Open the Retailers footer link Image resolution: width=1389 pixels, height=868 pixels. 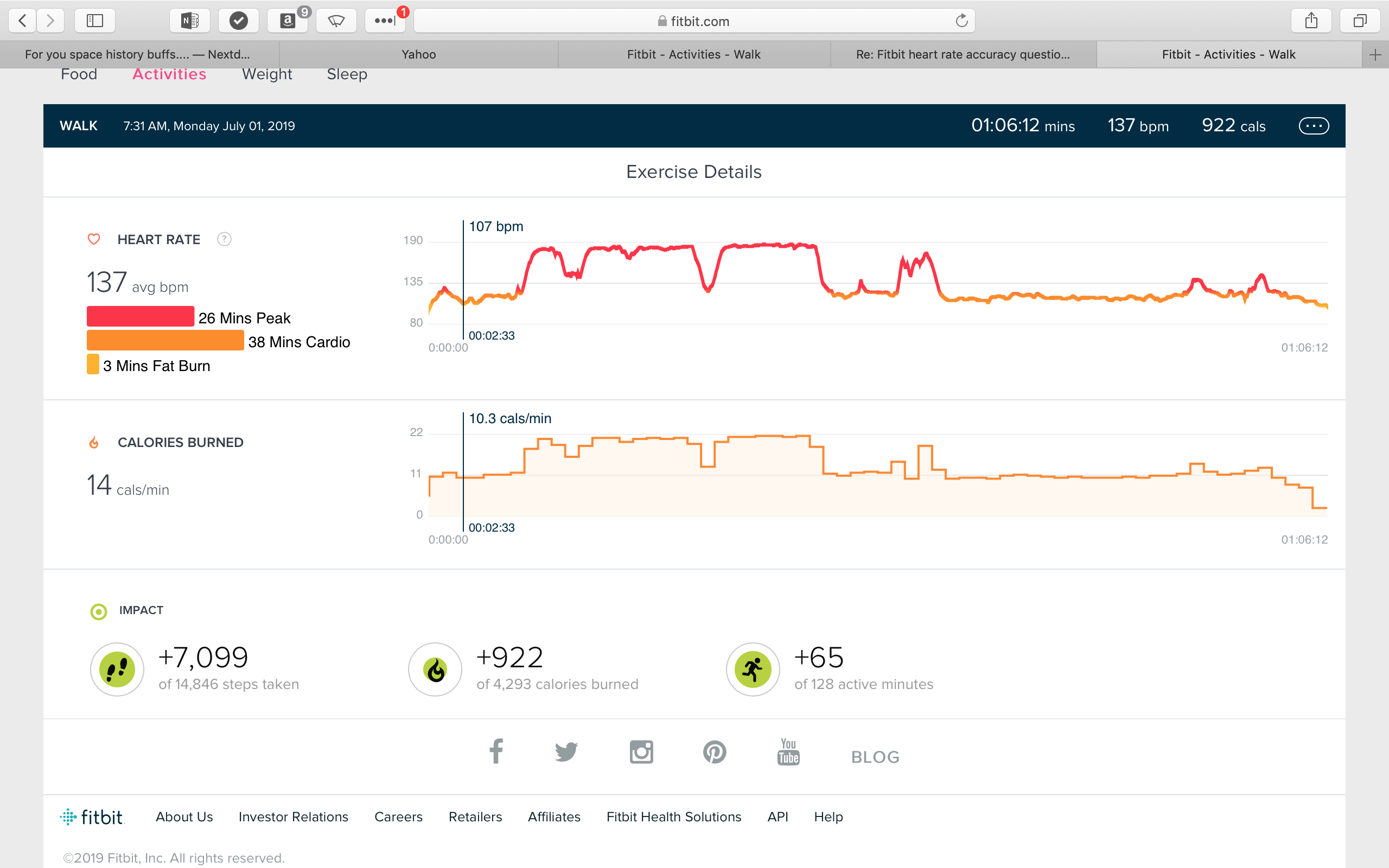[x=475, y=817]
